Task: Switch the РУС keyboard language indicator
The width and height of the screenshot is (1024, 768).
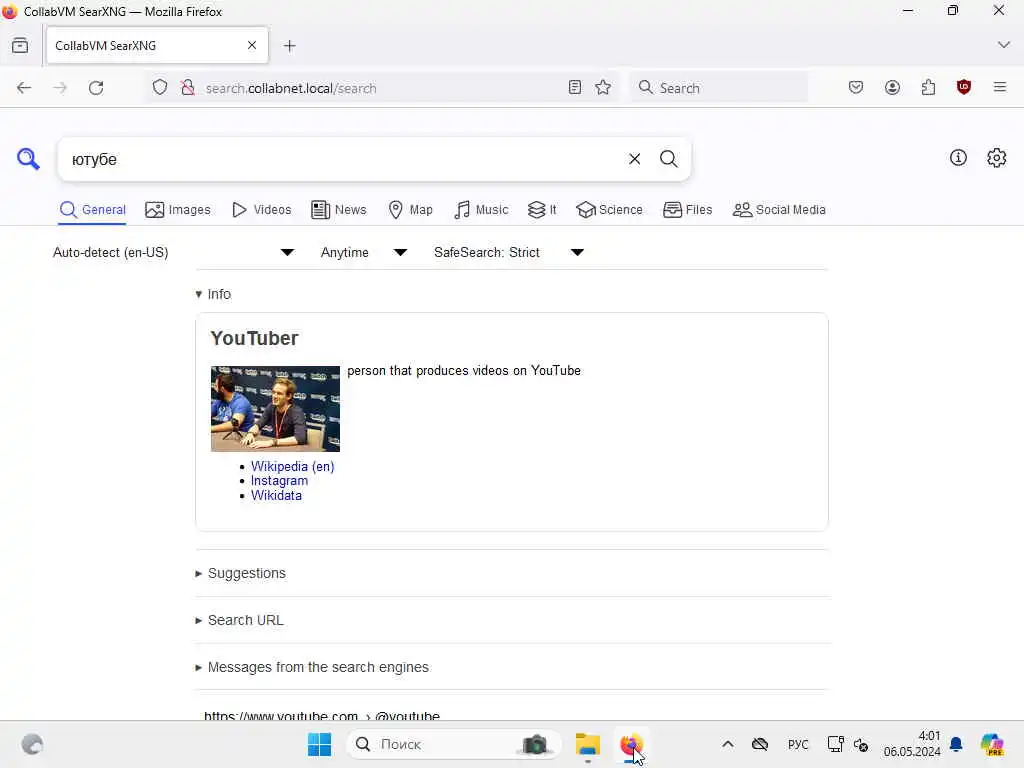Action: click(798, 744)
